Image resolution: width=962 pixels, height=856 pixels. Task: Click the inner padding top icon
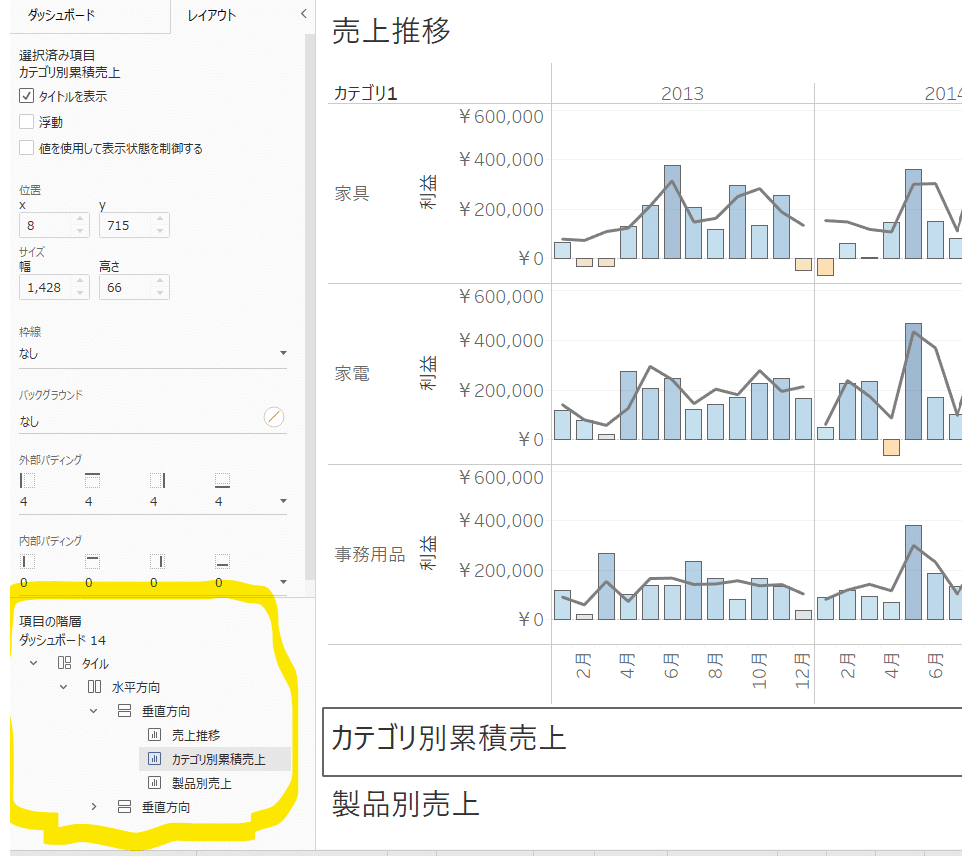pos(93,561)
